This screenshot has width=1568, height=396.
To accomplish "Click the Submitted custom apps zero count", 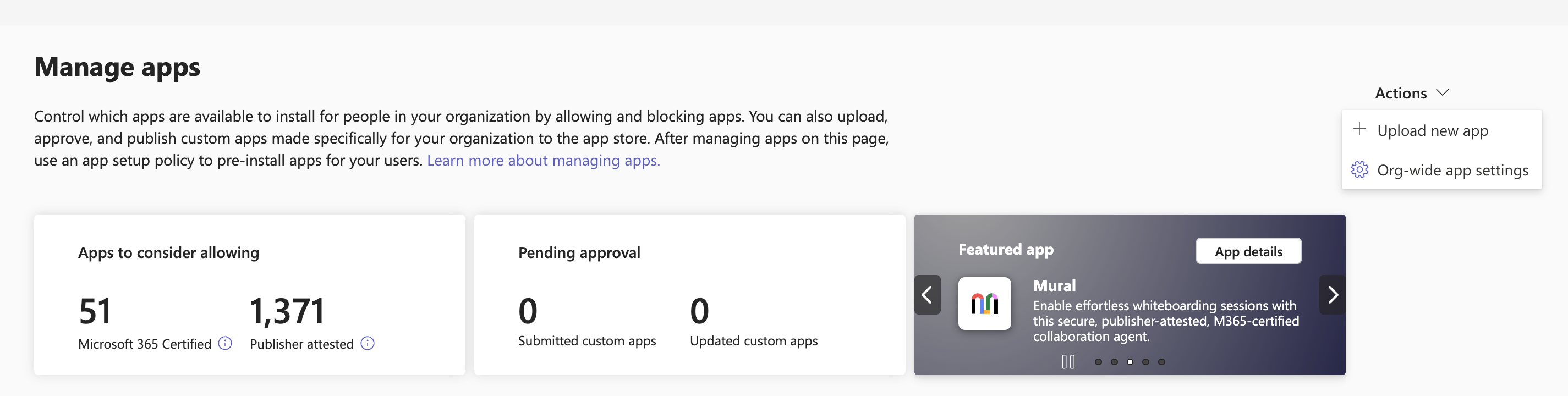I will tap(528, 311).
